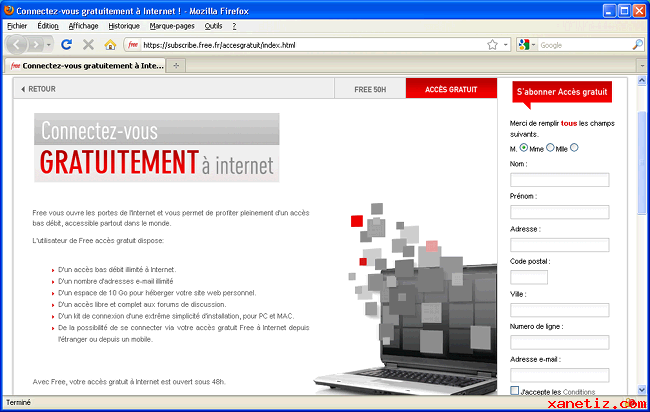Open the Google search engine selector

tap(526, 45)
